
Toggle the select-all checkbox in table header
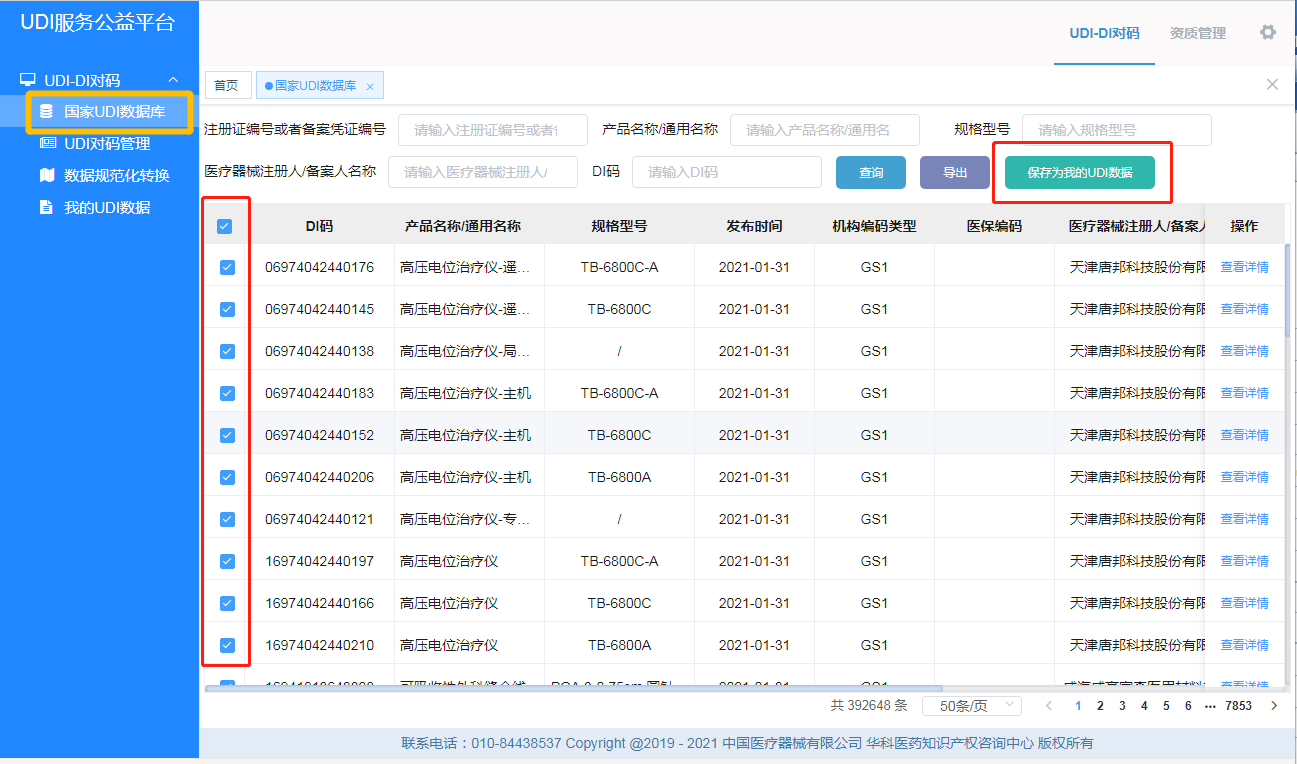pyautogui.click(x=224, y=226)
